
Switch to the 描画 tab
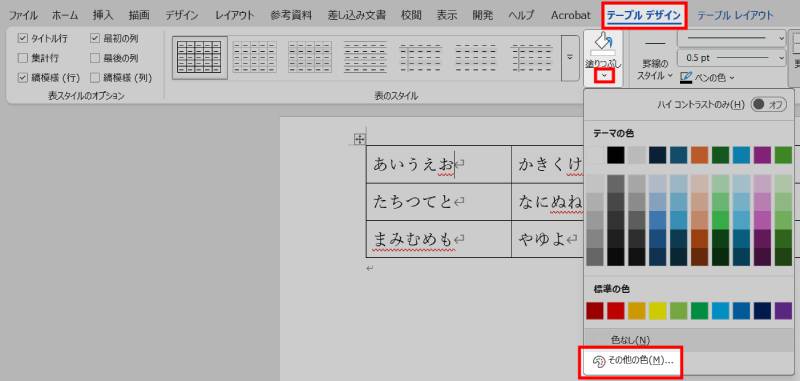(139, 15)
